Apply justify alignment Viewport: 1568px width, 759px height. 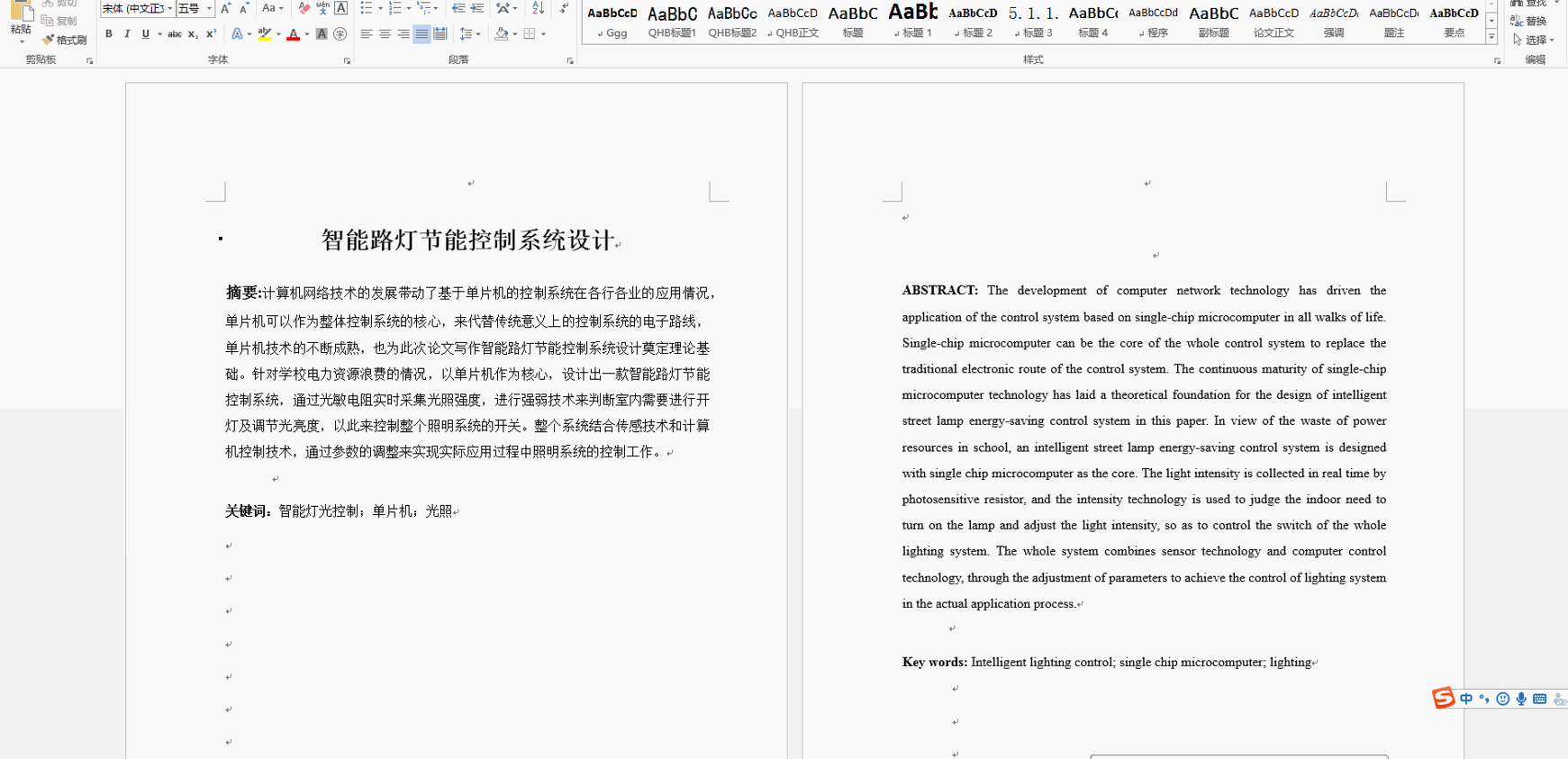pyautogui.click(x=421, y=34)
